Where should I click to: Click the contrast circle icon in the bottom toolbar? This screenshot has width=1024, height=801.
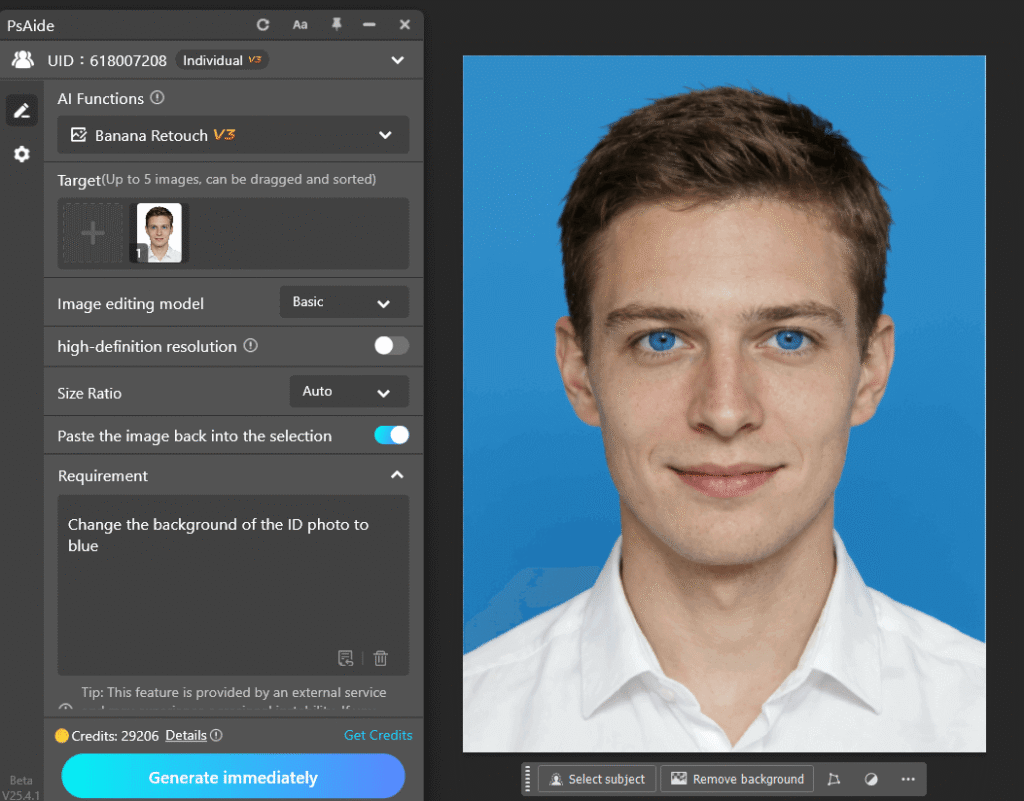coord(870,779)
